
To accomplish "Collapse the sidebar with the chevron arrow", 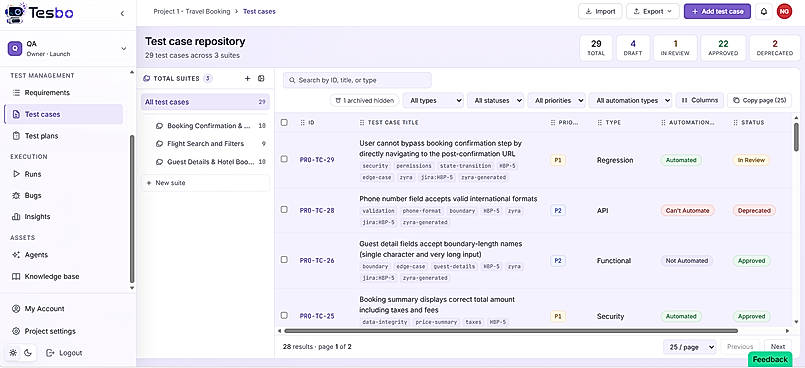I will [x=122, y=13].
